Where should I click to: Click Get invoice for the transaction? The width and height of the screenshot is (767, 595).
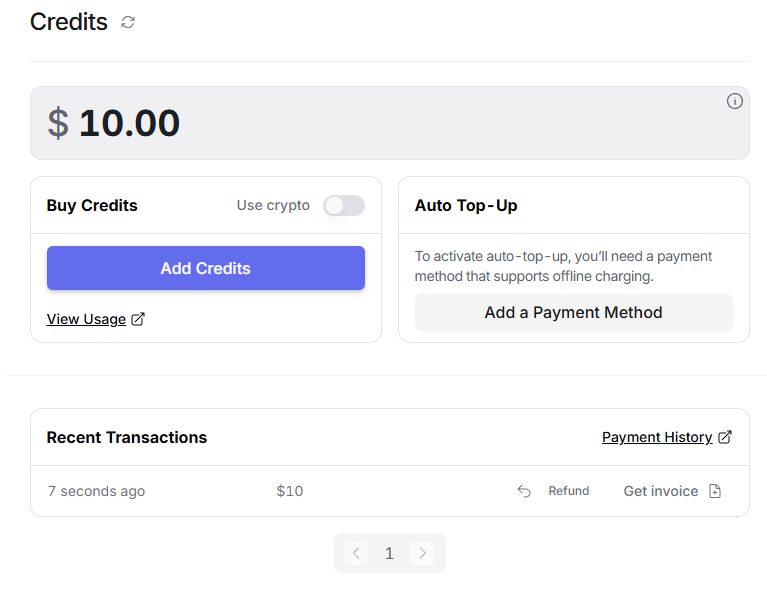(x=661, y=491)
